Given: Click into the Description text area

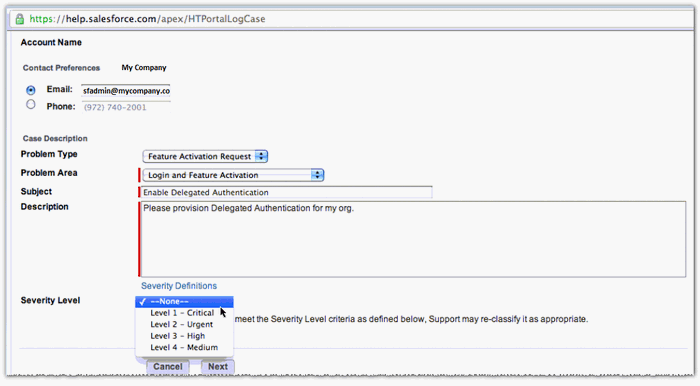Looking at the screenshot, I should click(413, 239).
